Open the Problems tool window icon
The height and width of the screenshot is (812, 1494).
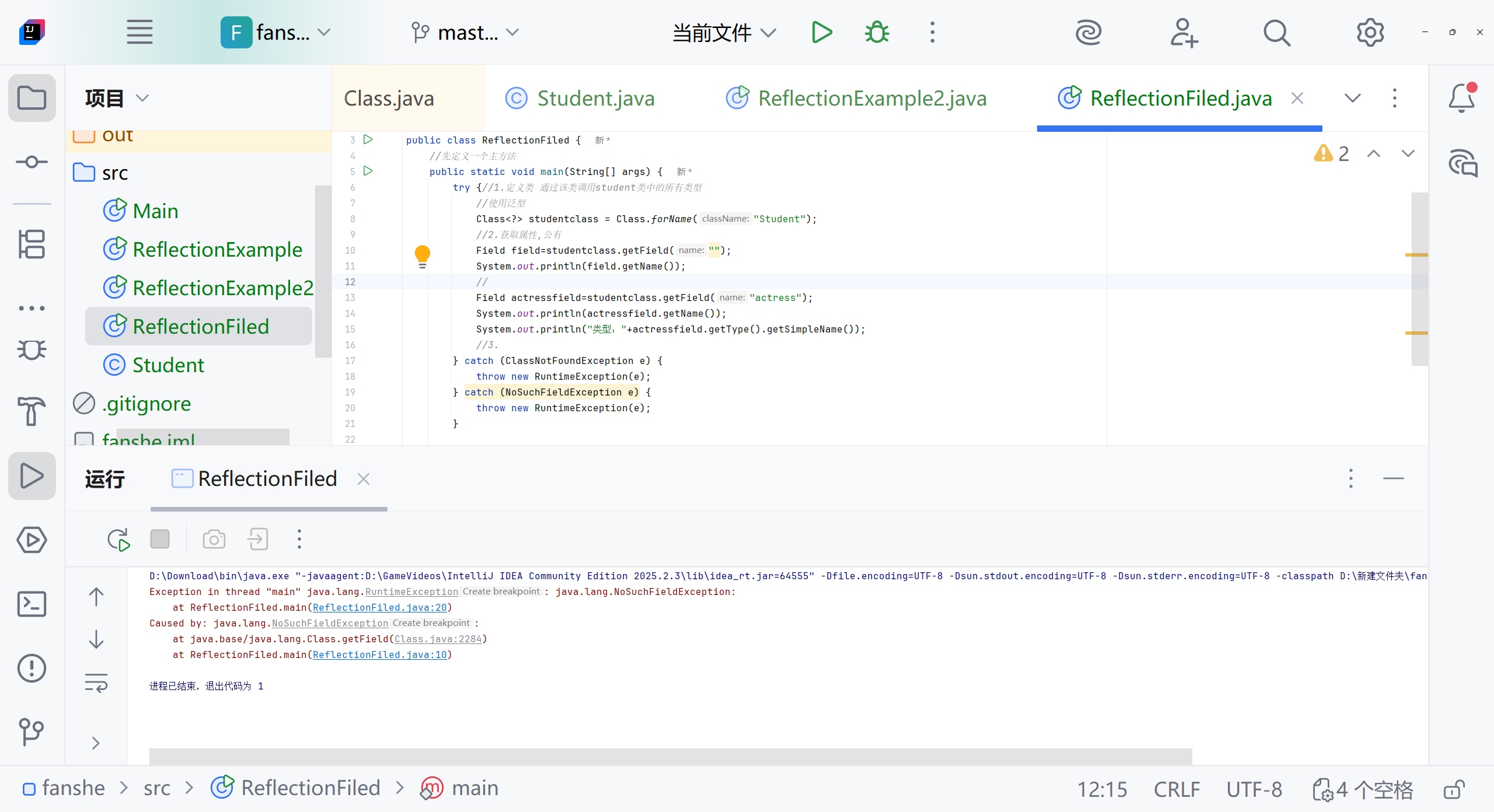(32, 668)
